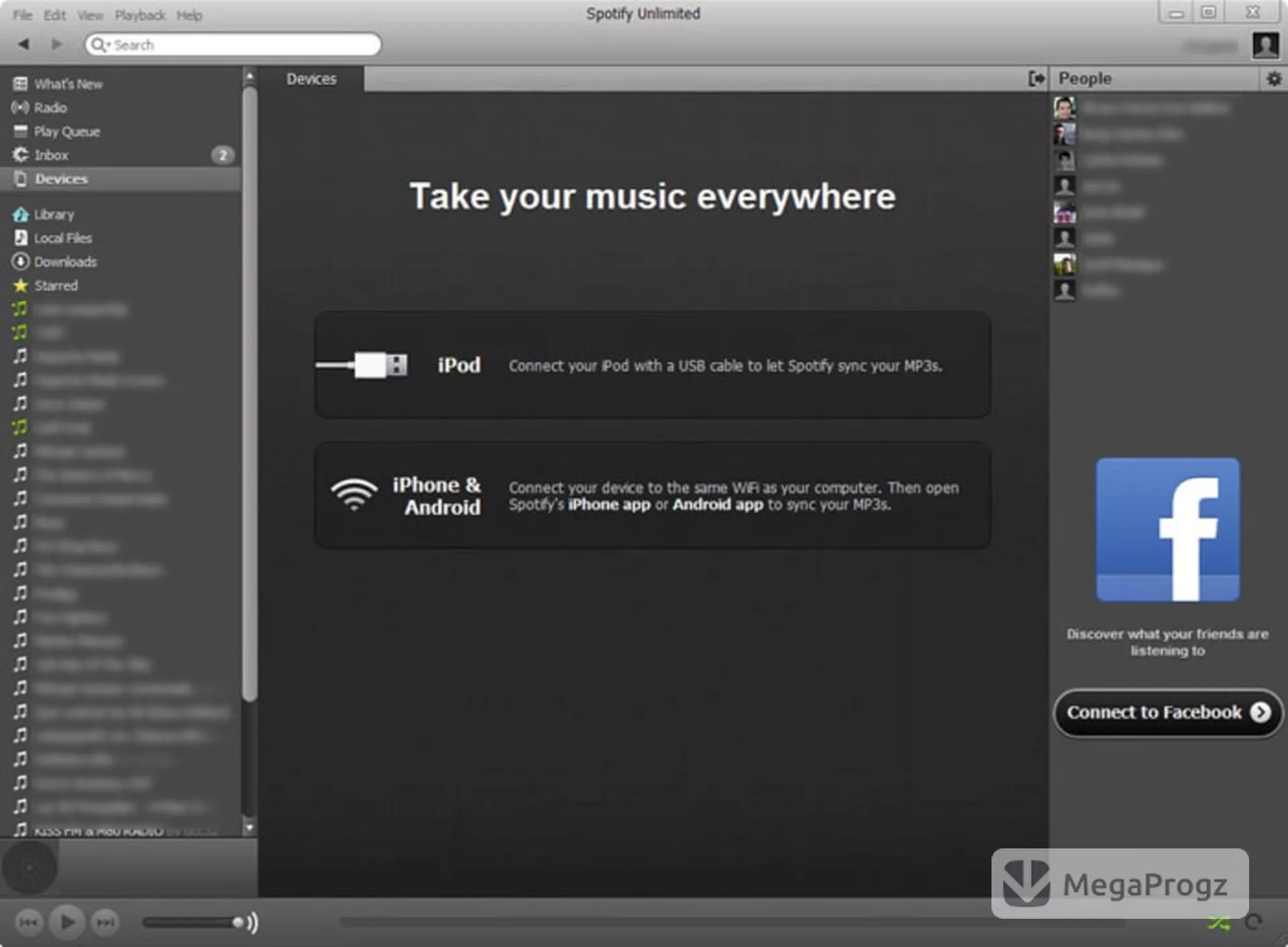Click sidebar scroll up arrow
The image size is (1288, 947).
pos(250,76)
